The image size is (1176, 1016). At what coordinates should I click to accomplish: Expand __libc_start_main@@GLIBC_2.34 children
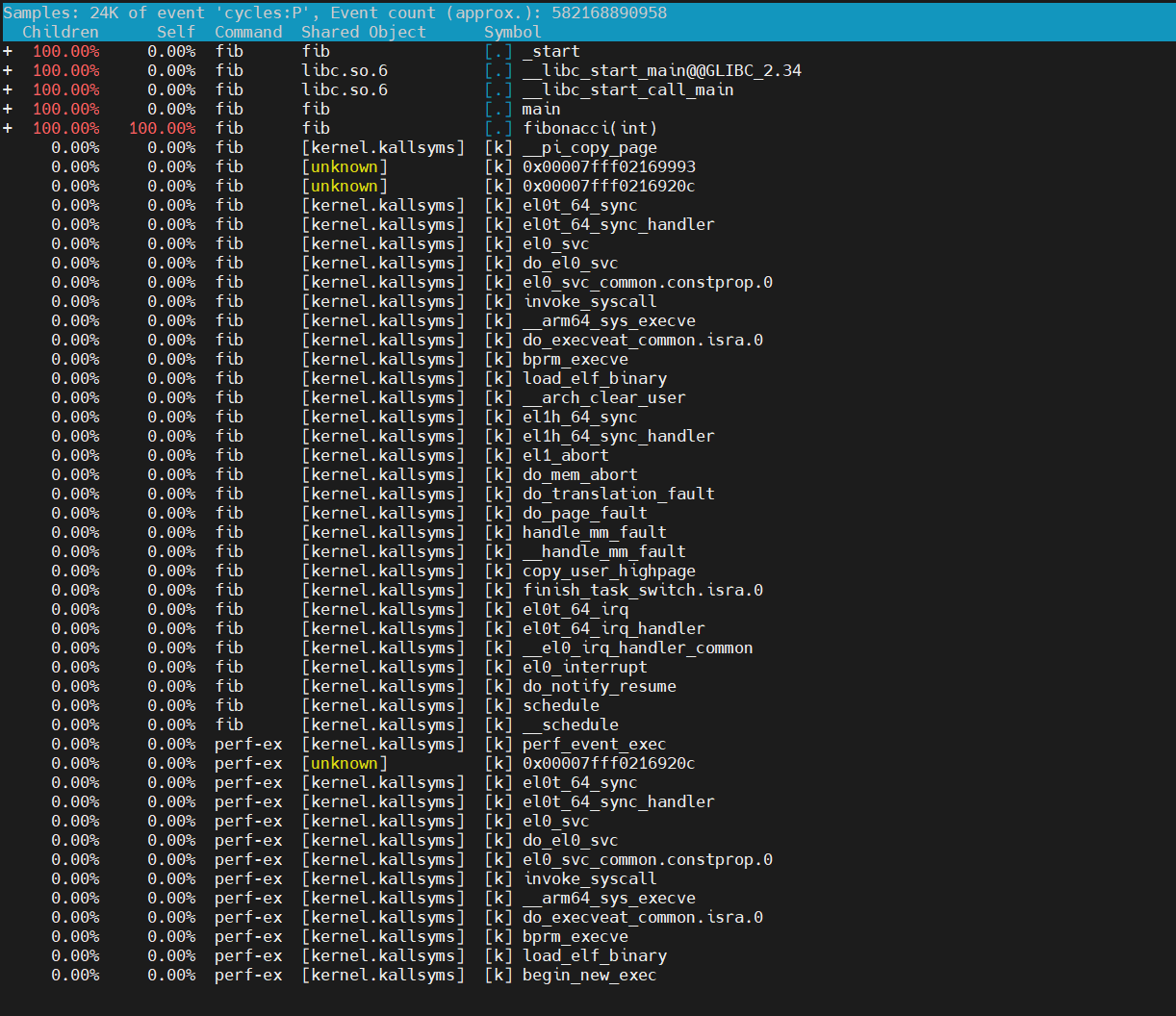[x=8, y=70]
